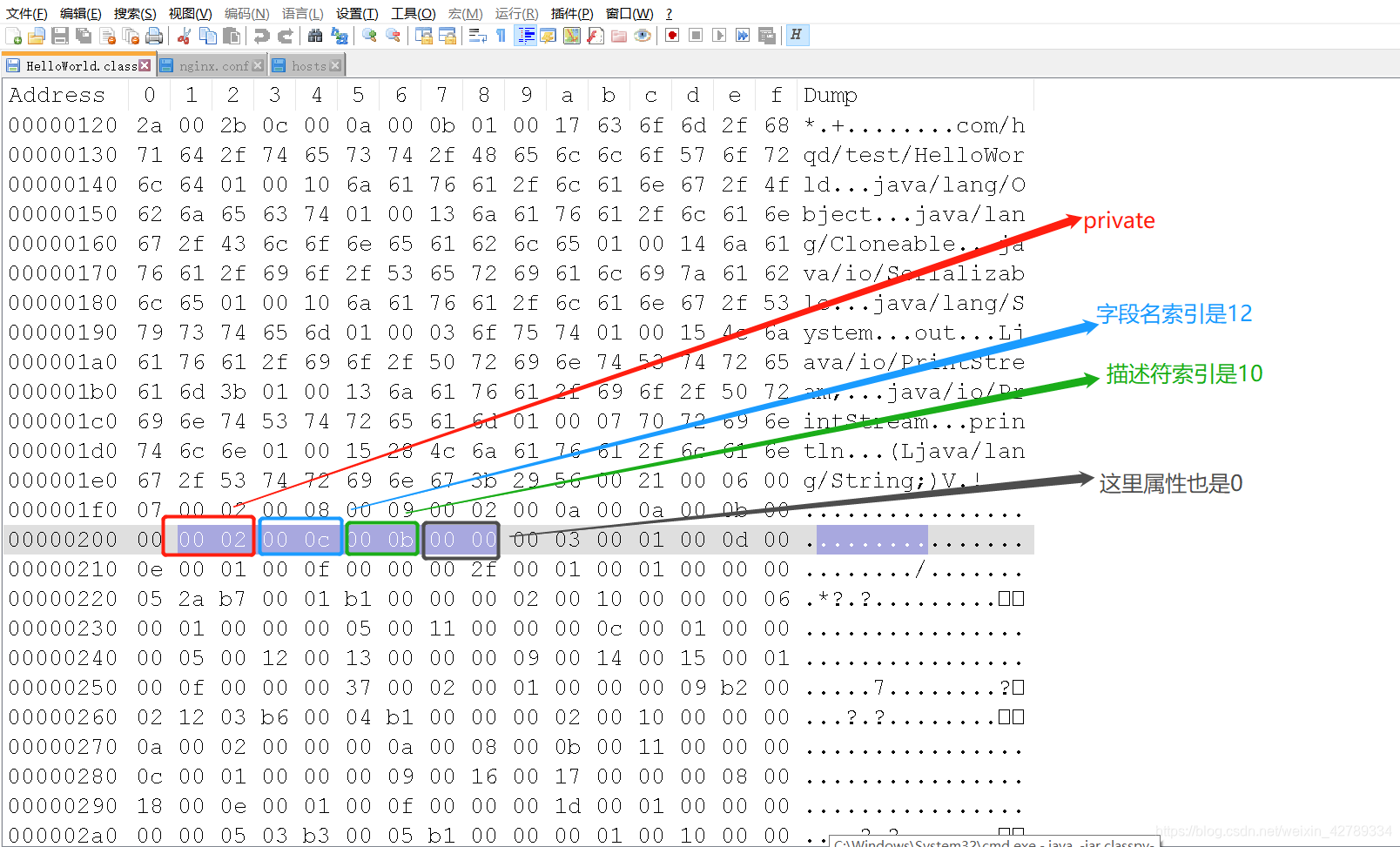The width and height of the screenshot is (1400, 847).
Task: Click the Copy toolbar icon
Action: [x=208, y=36]
